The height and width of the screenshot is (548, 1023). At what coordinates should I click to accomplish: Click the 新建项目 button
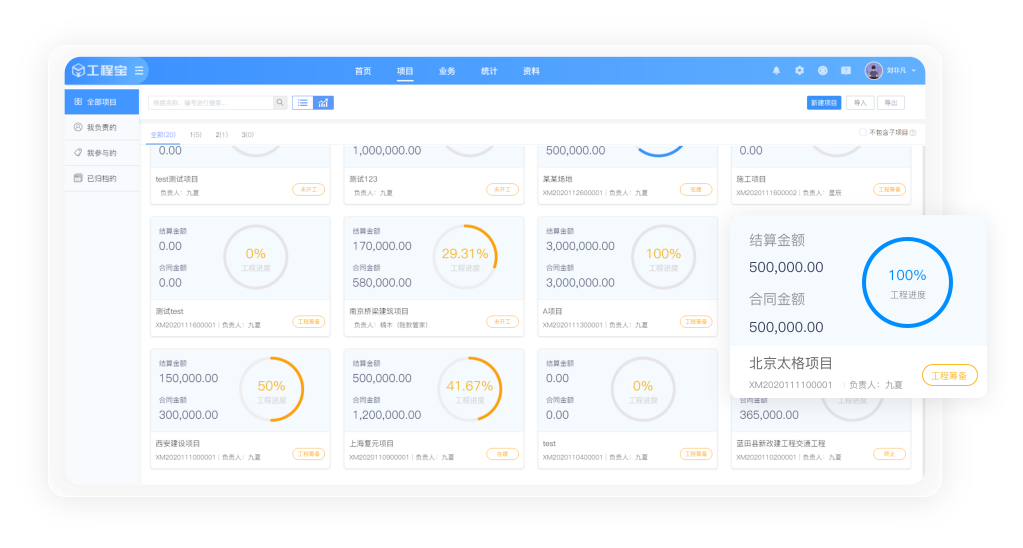pyautogui.click(x=824, y=102)
